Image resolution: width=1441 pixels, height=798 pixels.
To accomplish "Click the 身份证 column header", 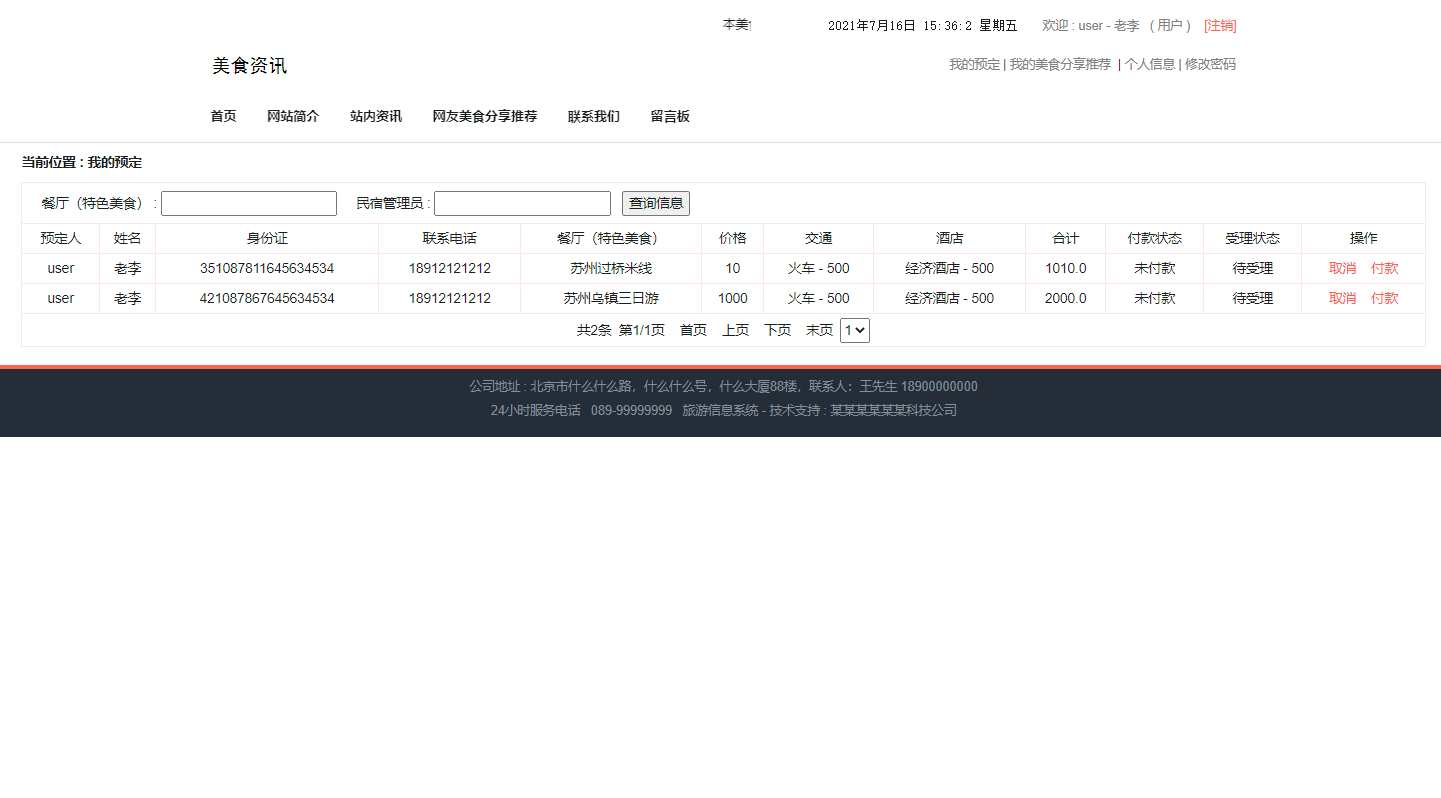I will [x=267, y=238].
